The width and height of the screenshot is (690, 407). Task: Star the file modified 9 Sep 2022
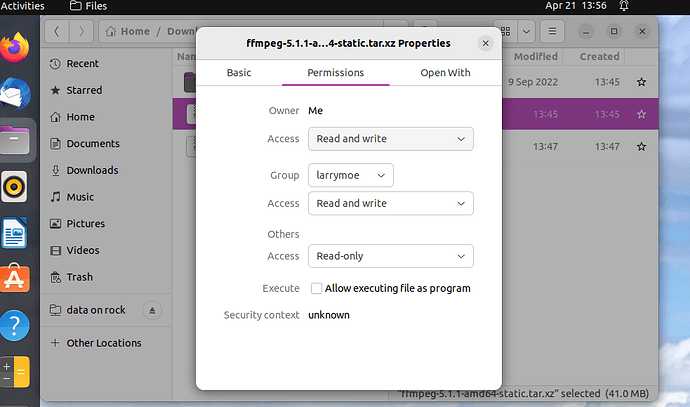641,81
